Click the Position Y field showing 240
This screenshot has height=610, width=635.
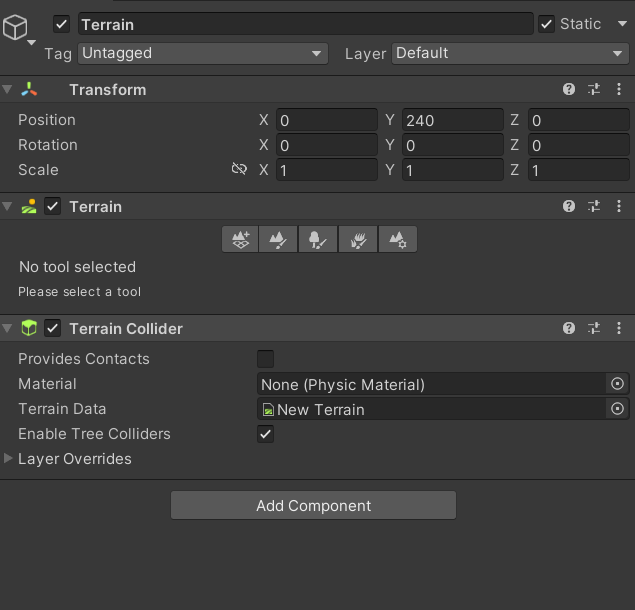pos(453,120)
